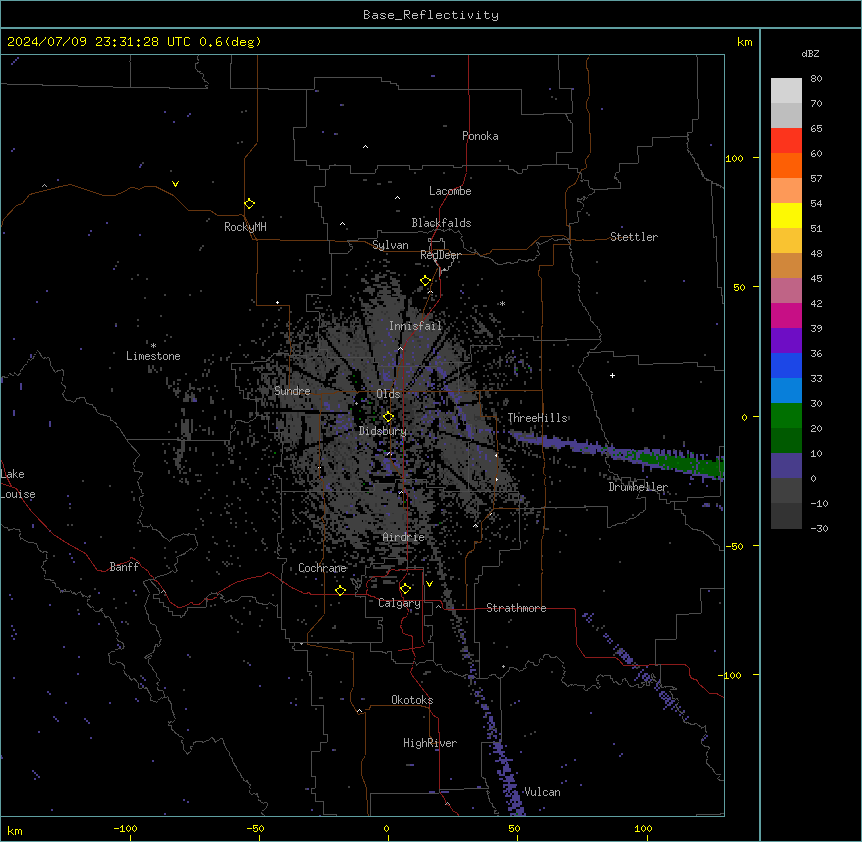Image resolution: width=862 pixels, height=842 pixels.
Task: Click the RockyMH label
Action: [245, 227]
